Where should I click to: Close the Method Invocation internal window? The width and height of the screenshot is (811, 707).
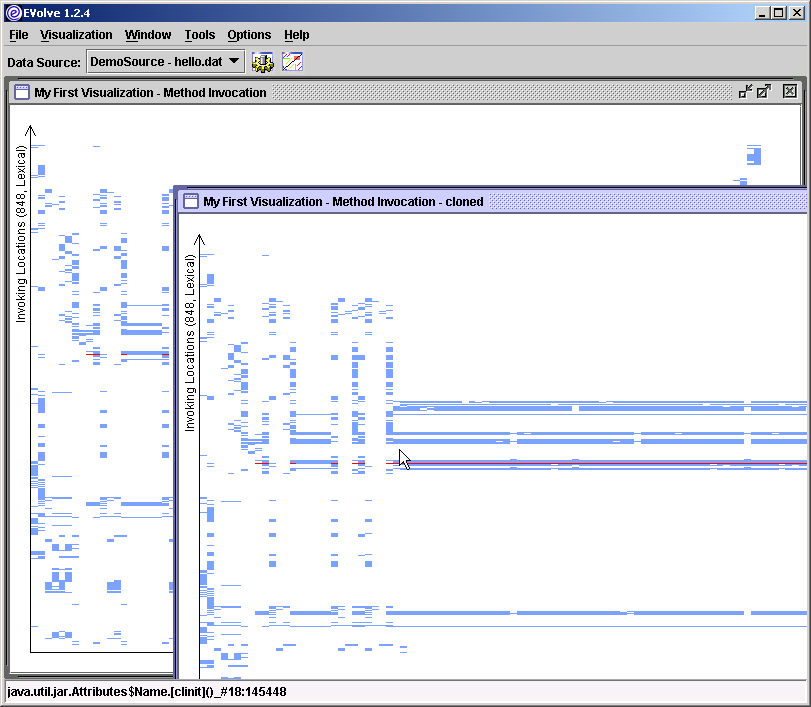pyautogui.click(x=789, y=92)
